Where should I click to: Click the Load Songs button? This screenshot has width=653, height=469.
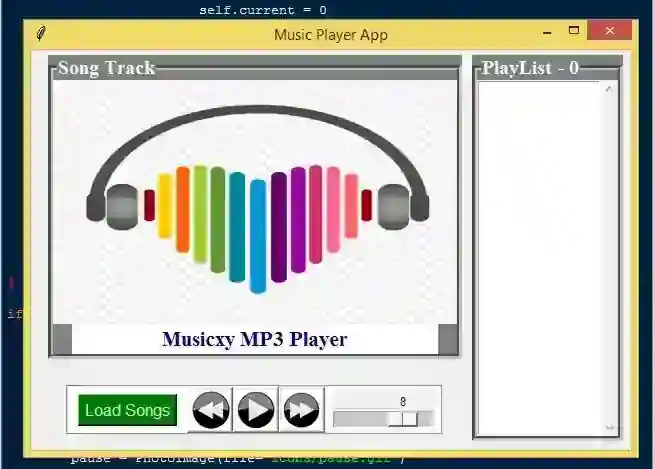pos(127,410)
